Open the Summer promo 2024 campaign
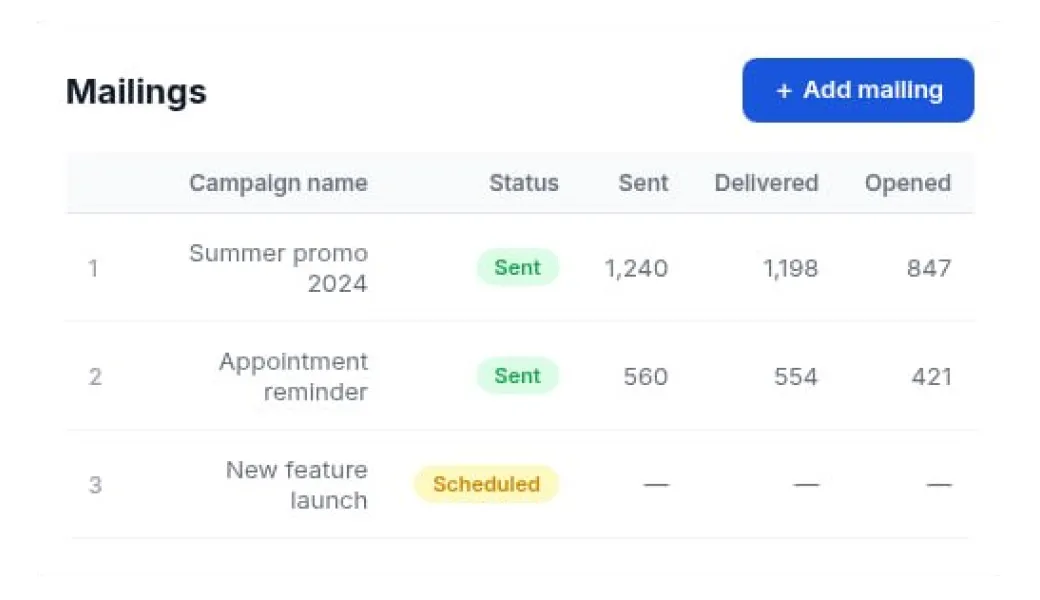1040x600 pixels. pos(278,268)
